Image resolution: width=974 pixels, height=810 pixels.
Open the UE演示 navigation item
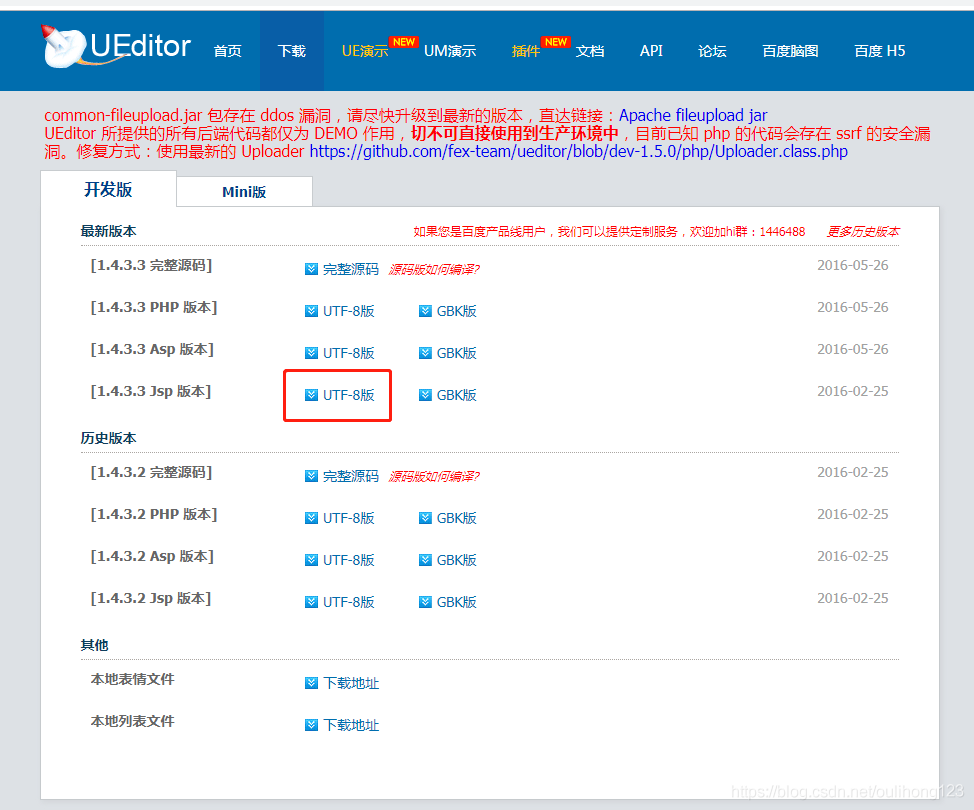coord(365,51)
